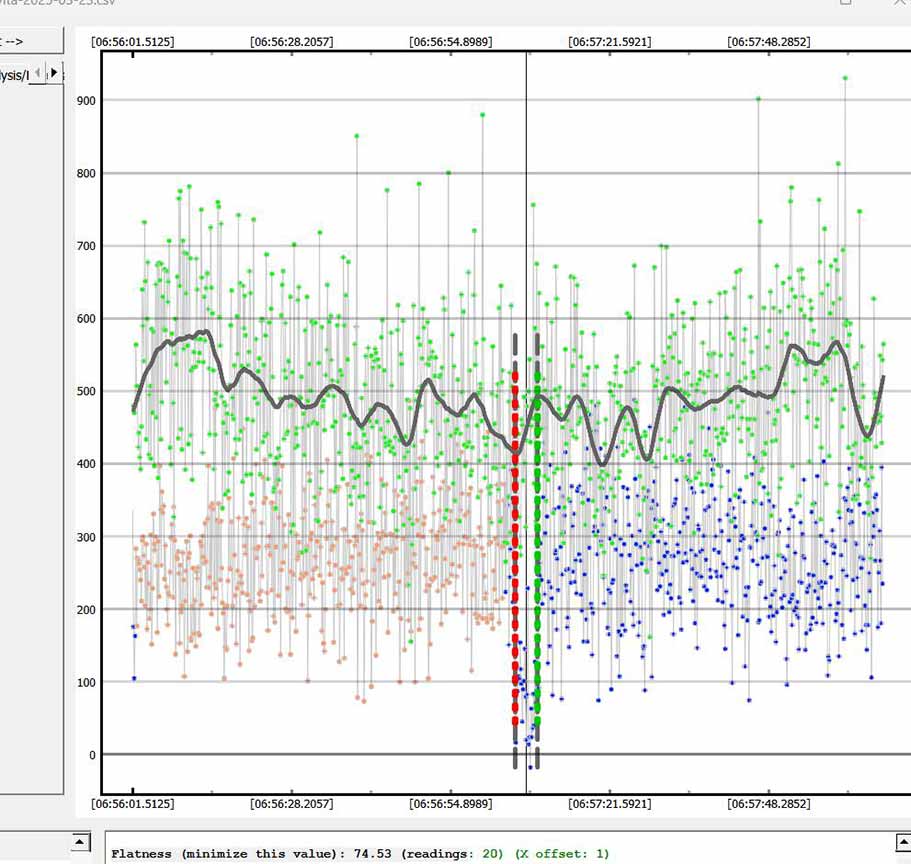Click the 300 label on Y axis

(86, 537)
